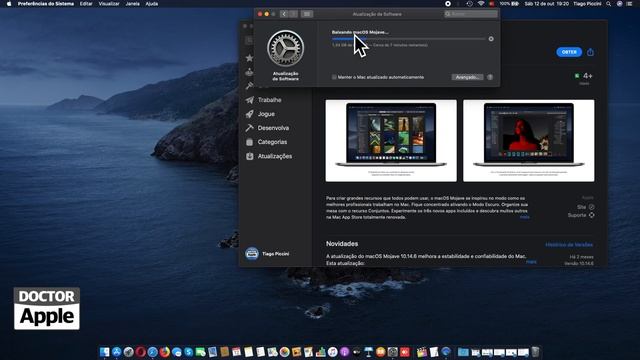Cancel the macOS Mojave download

[x=491, y=39]
